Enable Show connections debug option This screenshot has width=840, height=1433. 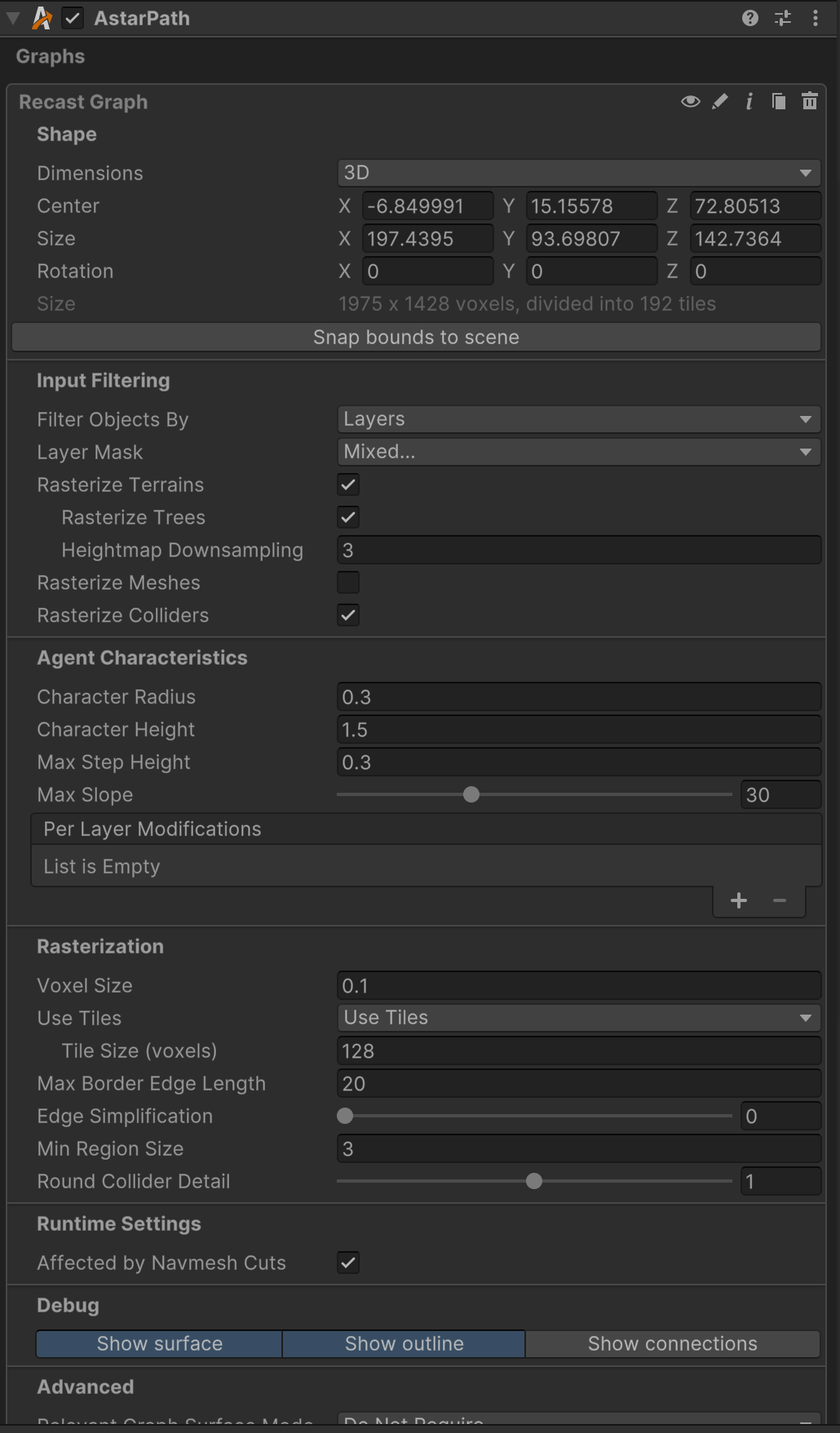coord(672,1343)
